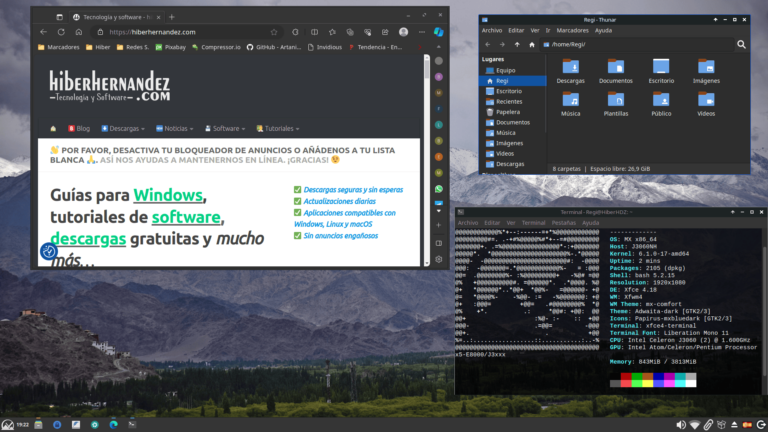Click the Windows link in the headline
Screen dimensions: 768x432
pyautogui.click(x=168, y=195)
